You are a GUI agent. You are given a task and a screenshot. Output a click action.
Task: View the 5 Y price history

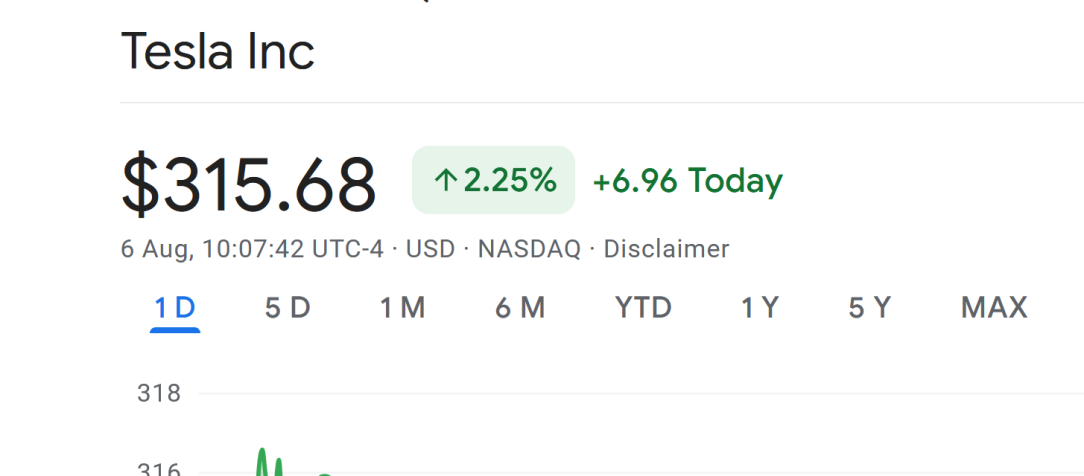[x=870, y=307]
